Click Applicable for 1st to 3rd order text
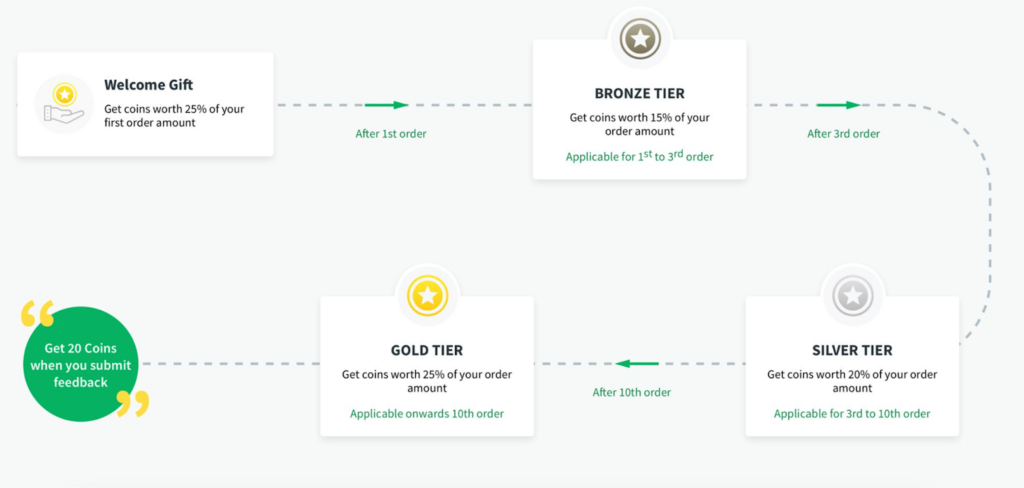The image size is (1024, 488). [x=639, y=156]
